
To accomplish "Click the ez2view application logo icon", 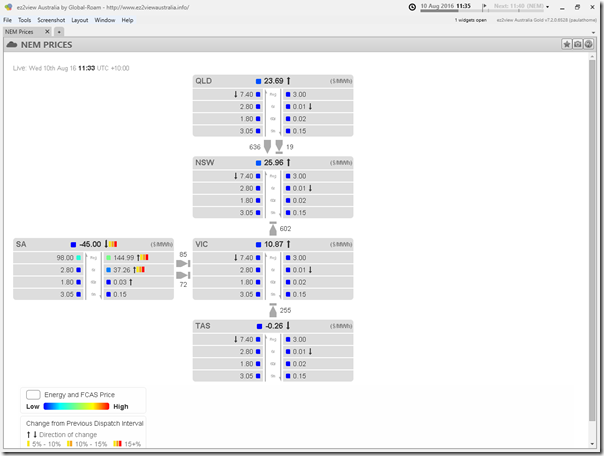I will pos(8,7).
